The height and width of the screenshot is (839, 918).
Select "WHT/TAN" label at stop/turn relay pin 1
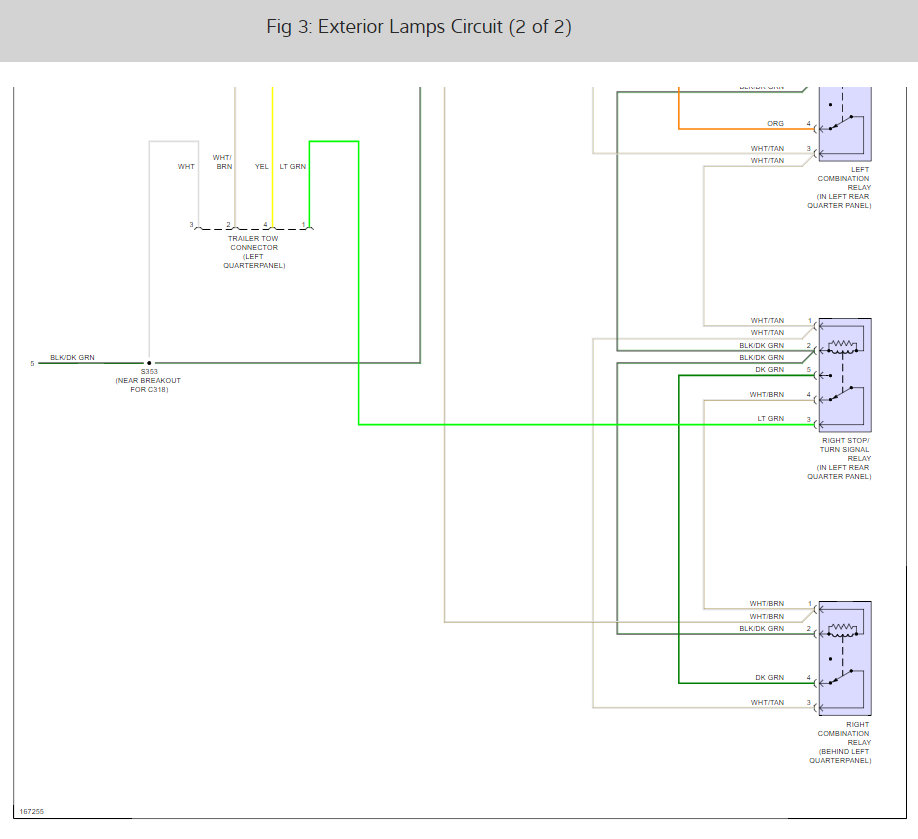pos(767,321)
